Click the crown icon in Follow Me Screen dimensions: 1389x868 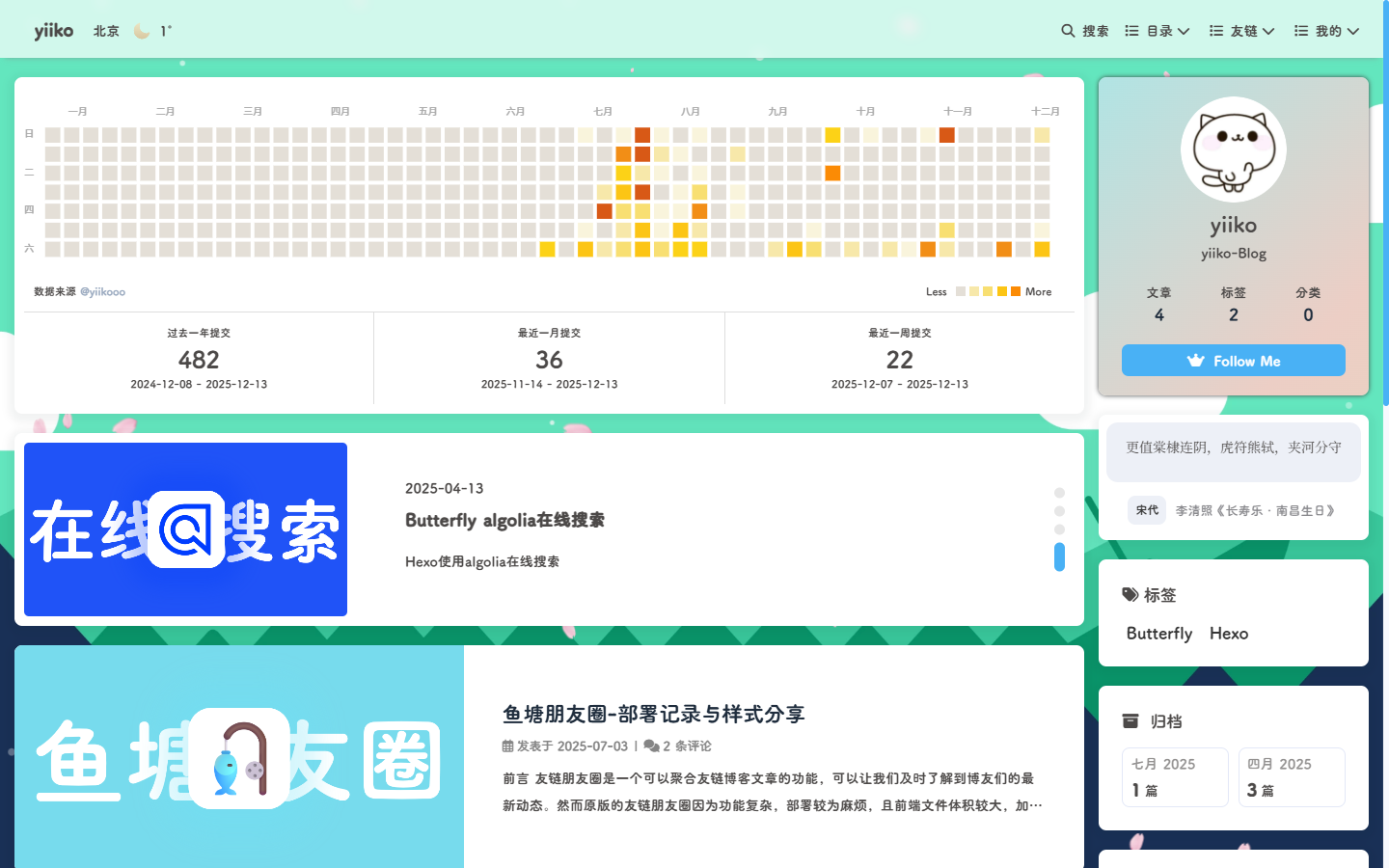pyautogui.click(x=1196, y=361)
